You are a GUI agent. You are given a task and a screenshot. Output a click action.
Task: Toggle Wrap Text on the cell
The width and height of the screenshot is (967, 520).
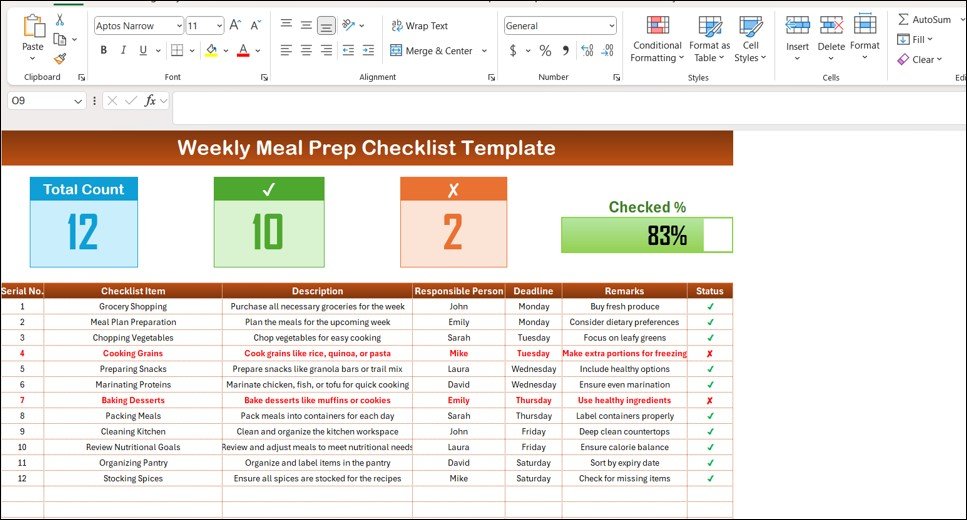point(419,25)
